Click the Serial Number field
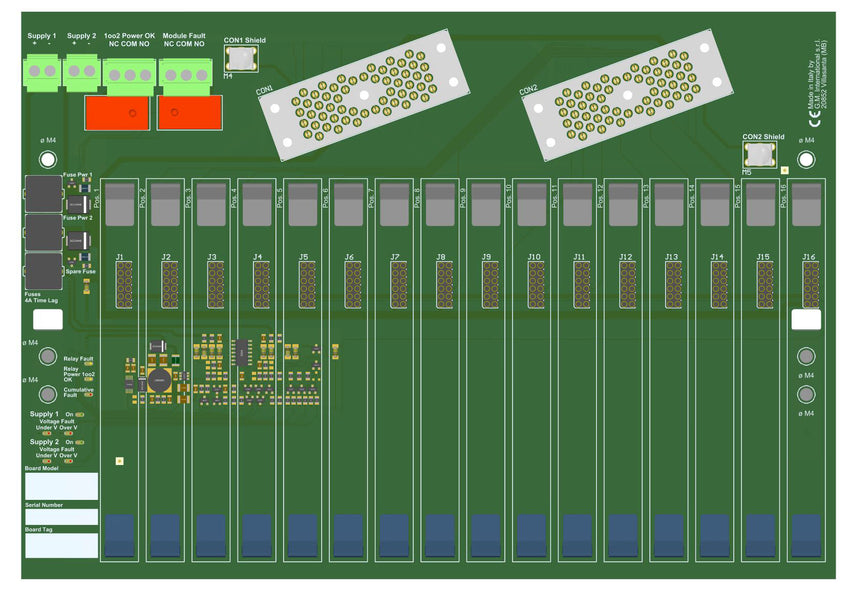850x589 pixels. (60, 516)
